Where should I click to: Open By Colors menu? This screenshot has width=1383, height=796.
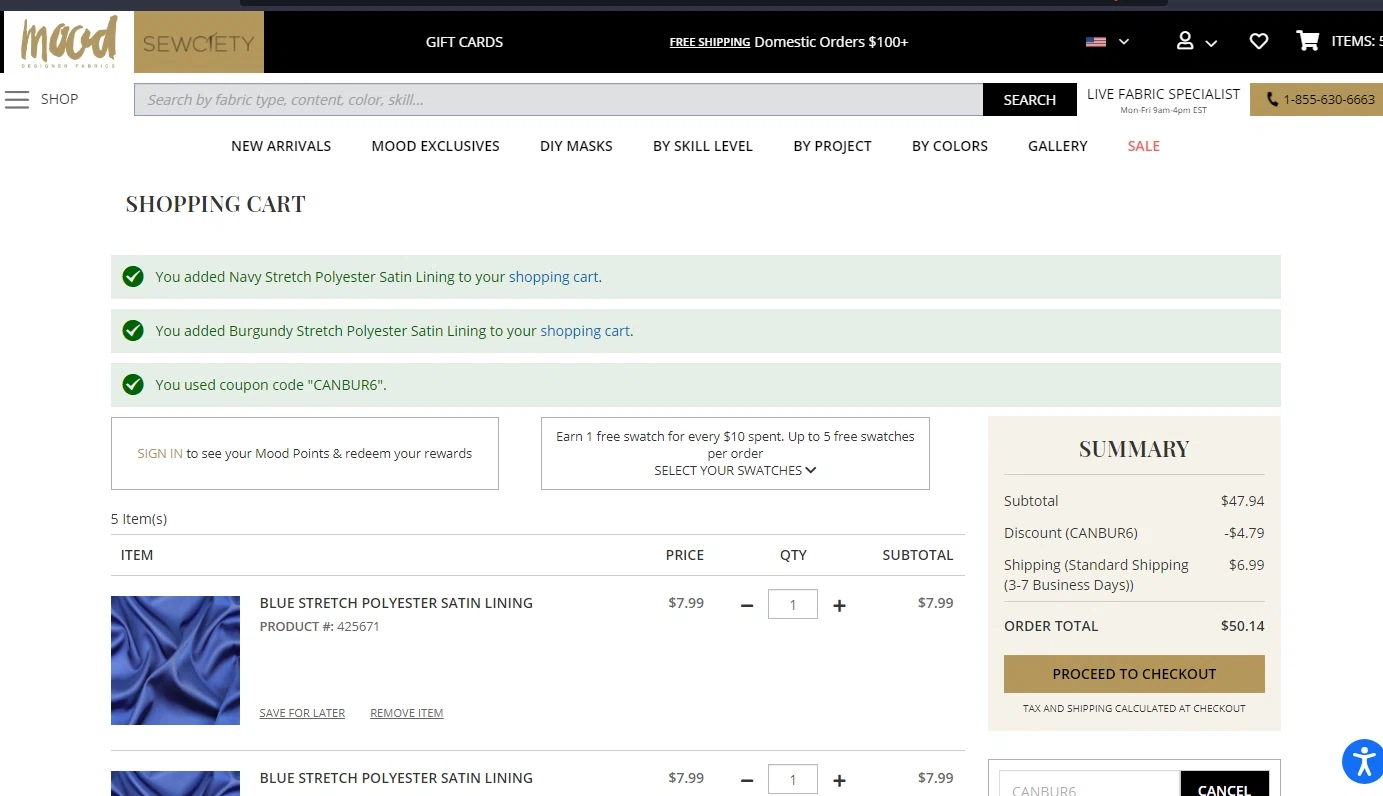pos(950,146)
